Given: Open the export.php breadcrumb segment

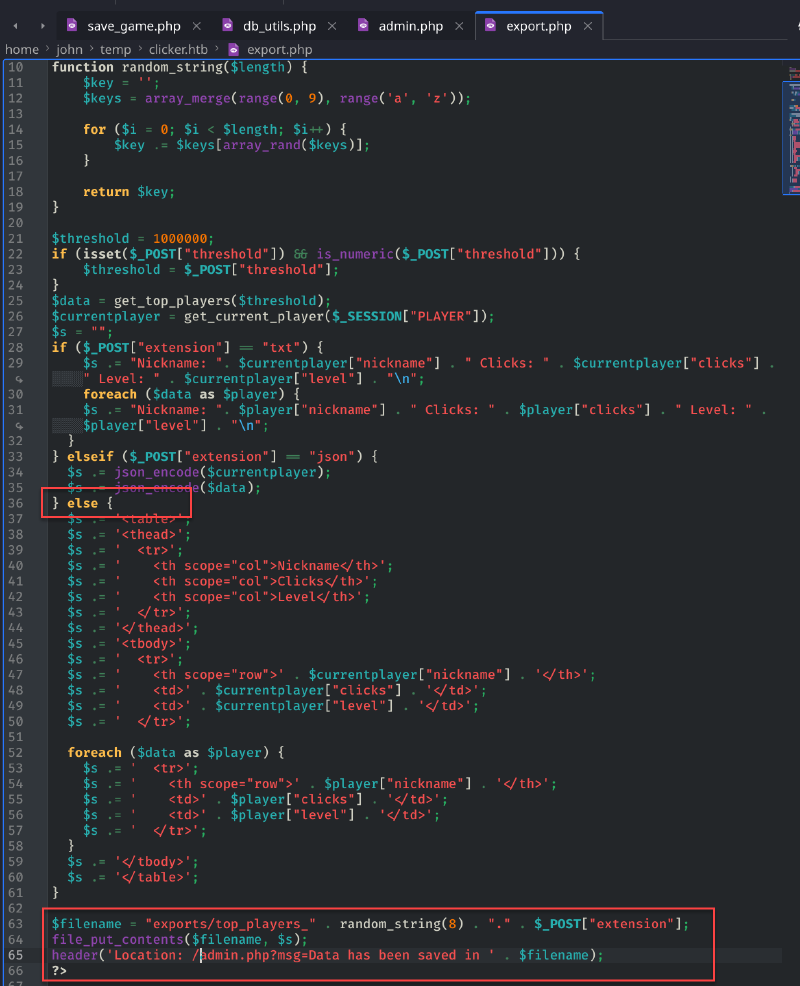Looking at the screenshot, I should click(279, 50).
